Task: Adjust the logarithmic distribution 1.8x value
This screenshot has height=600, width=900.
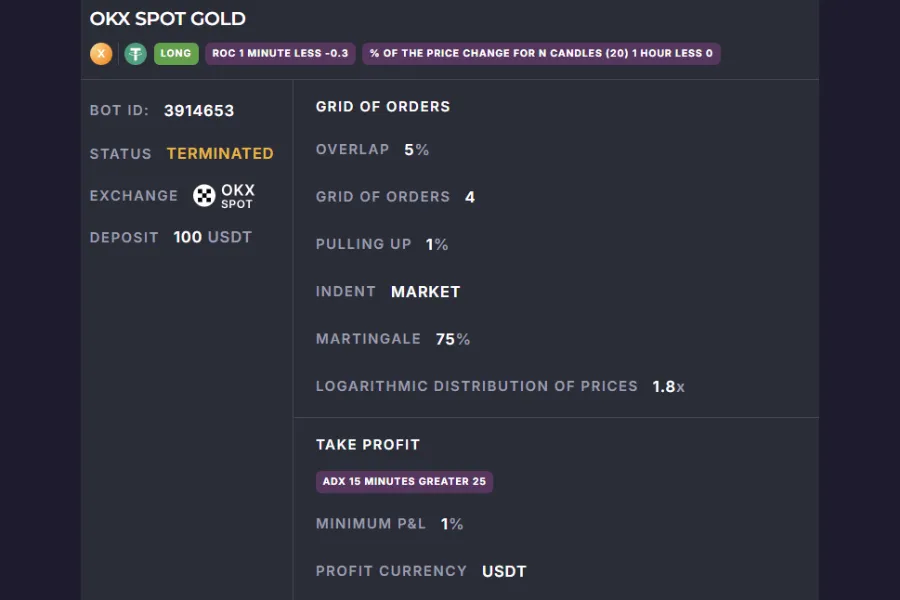Action: tap(668, 385)
